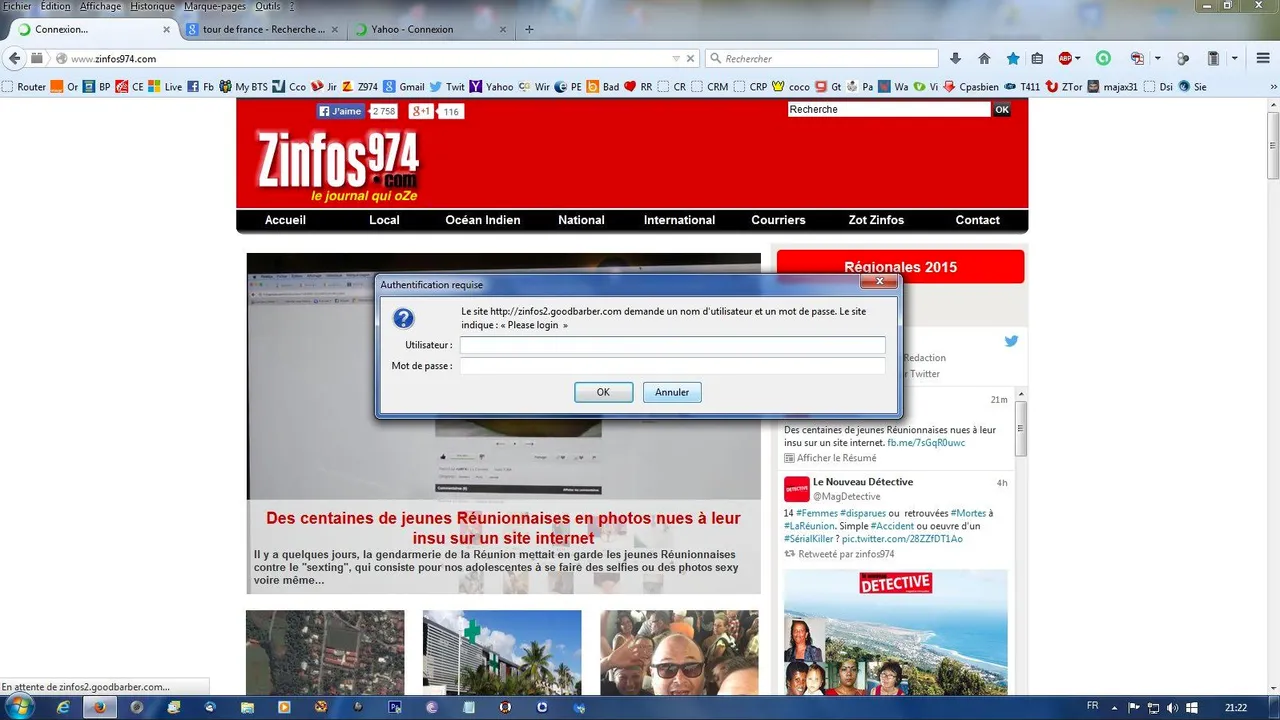Click Annuler in the authentication dialog

click(x=672, y=392)
